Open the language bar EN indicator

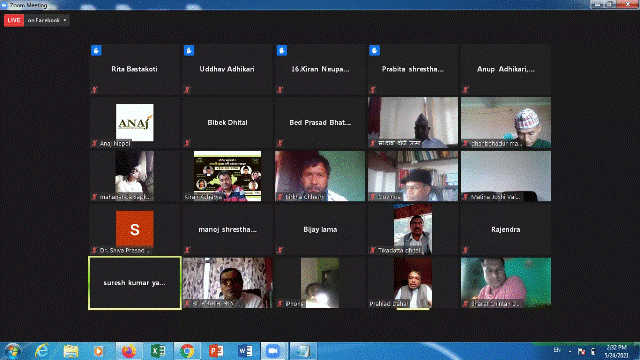click(x=557, y=350)
